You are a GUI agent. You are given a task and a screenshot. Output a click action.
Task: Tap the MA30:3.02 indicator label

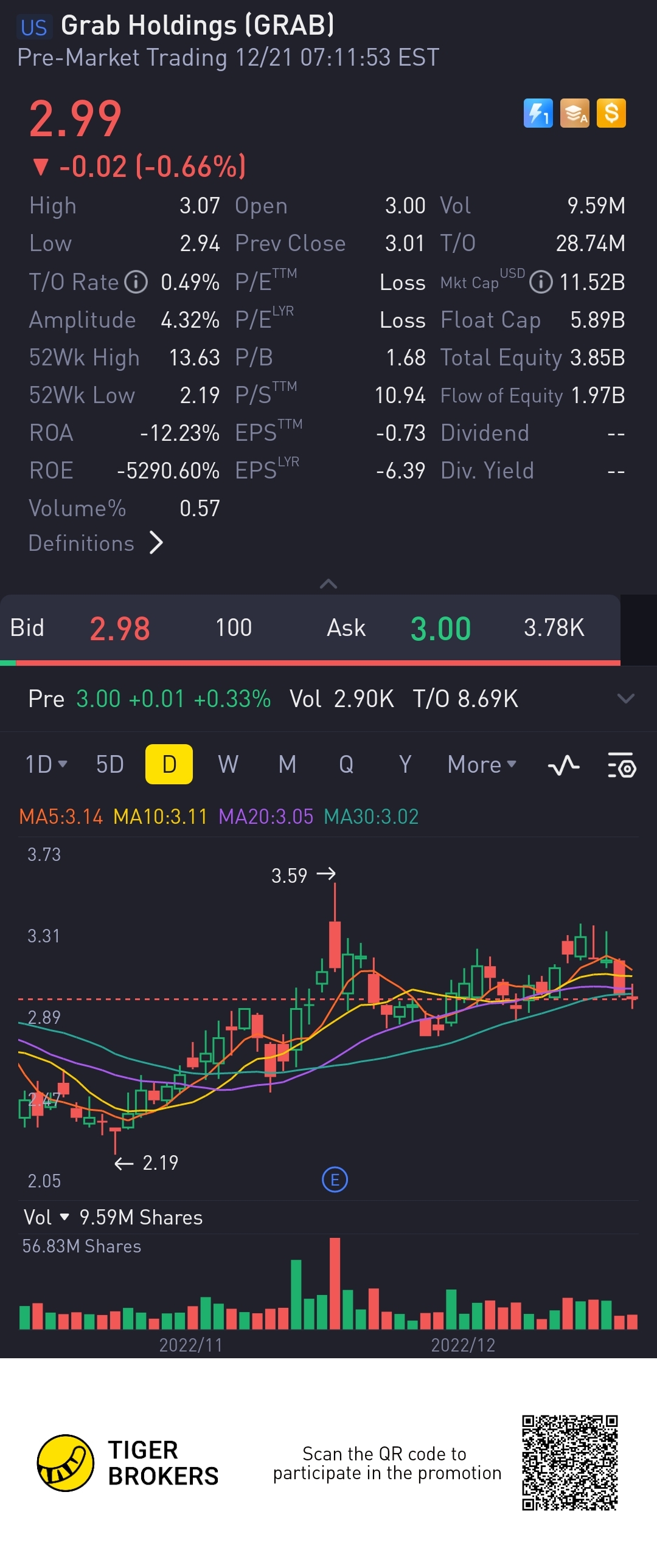(372, 817)
